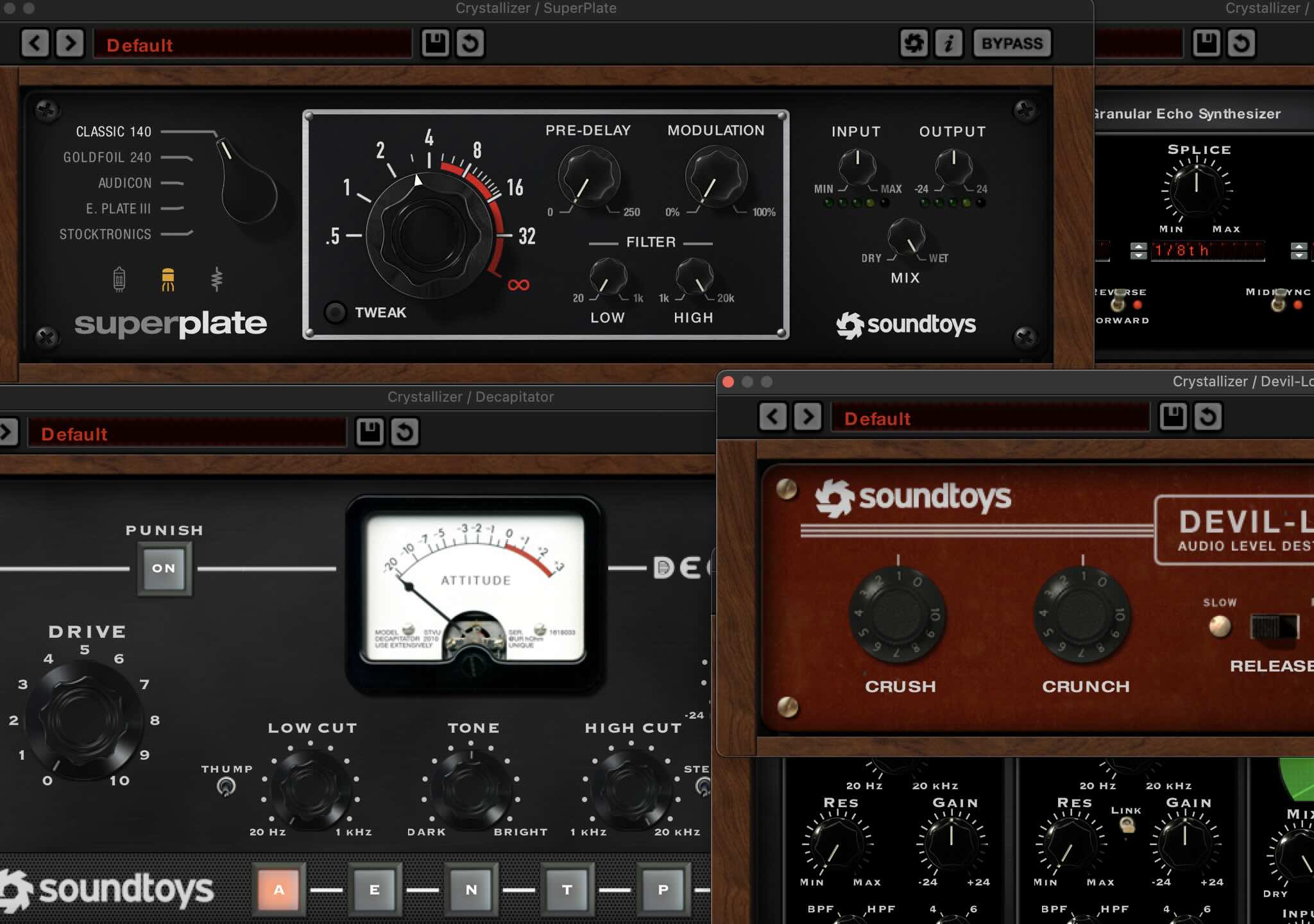Select the E saturation style on Decapitator
This screenshot has height=924, width=1314.
point(376,889)
